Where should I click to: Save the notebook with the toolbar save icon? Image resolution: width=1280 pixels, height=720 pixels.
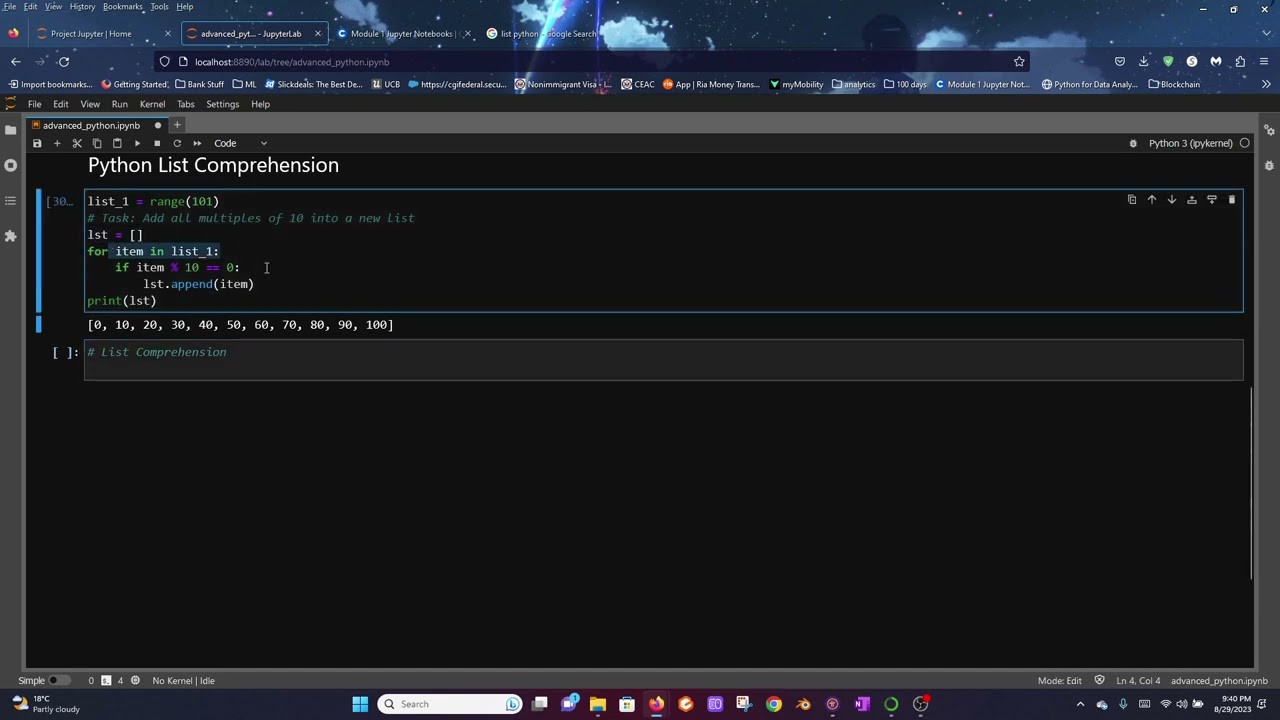pos(37,143)
